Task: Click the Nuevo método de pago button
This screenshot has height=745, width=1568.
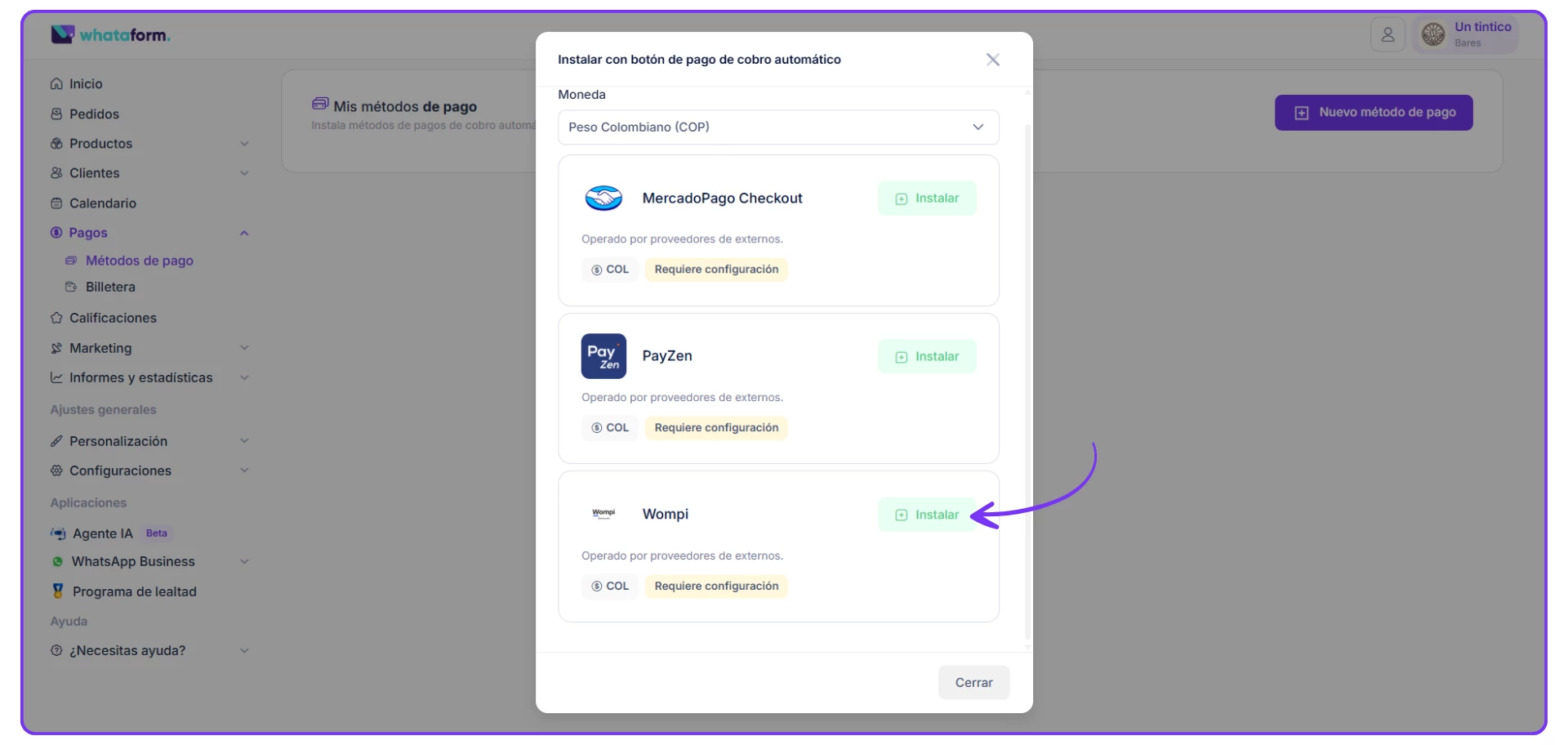Action: [1373, 113]
